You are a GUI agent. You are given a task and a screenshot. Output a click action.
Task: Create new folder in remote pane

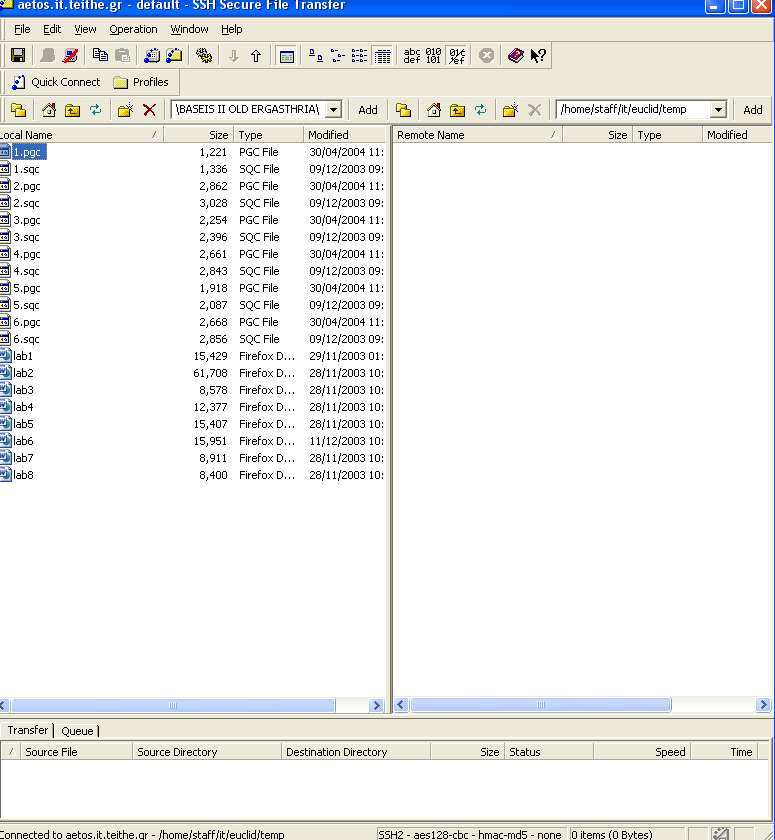(x=510, y=110)
